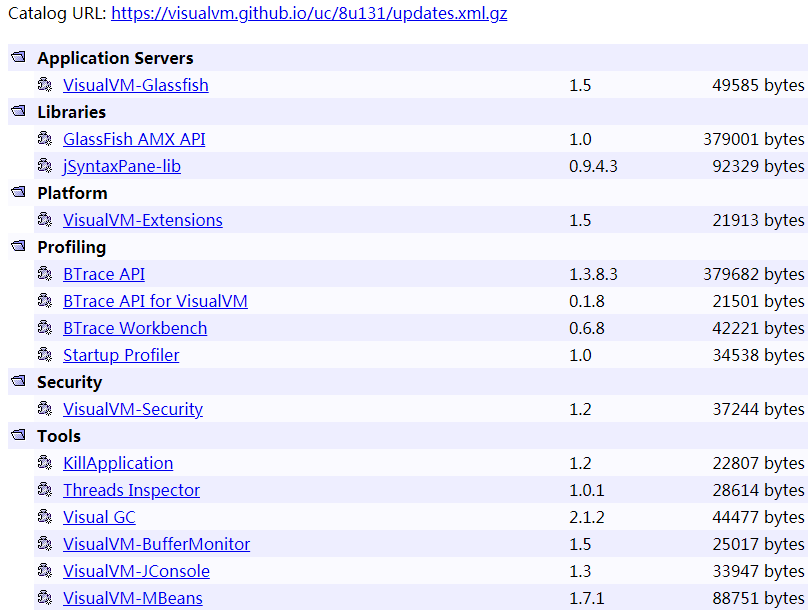810x610 pixels.
Task: Click the plugin icon beside VisualVM-Security
Action: click(x=45, y=409)
